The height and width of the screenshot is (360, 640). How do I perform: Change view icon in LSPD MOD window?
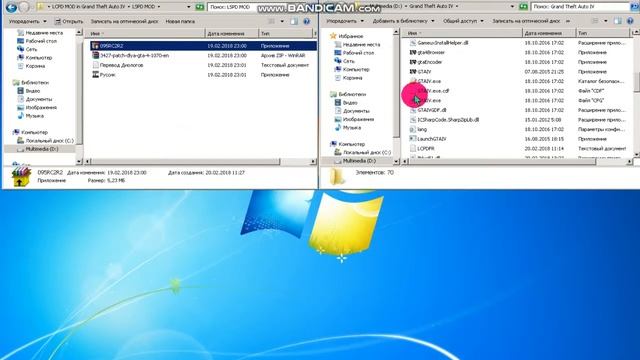(272, 21)
